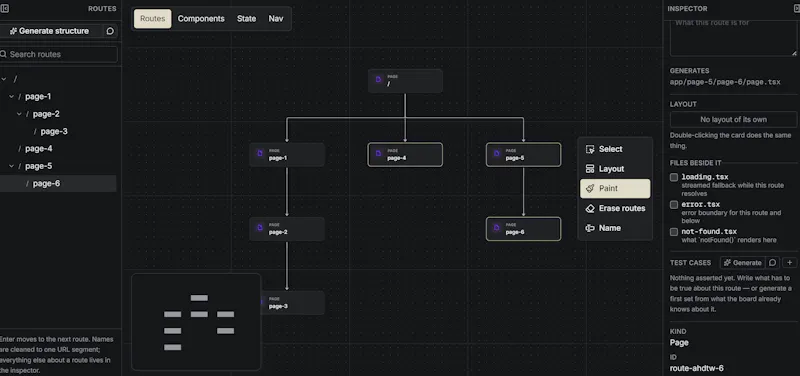
Task: Switch to the Components tab
Action: [x=201, y=19]
